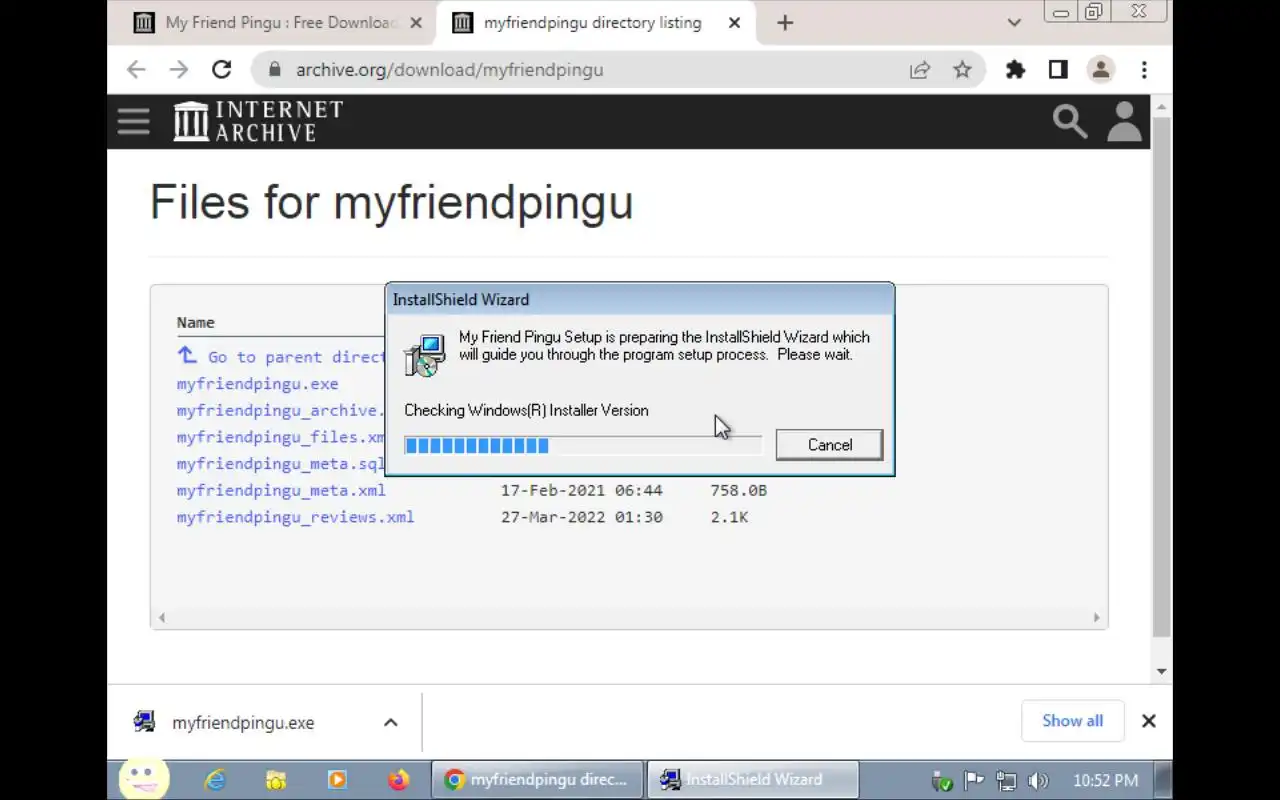Click file listing scroll-left arrow
1280x800 pixels.
162,617
